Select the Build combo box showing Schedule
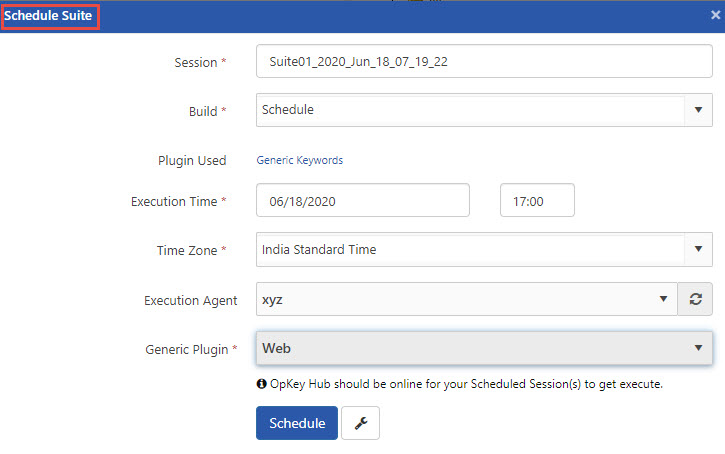 (470, 110)
